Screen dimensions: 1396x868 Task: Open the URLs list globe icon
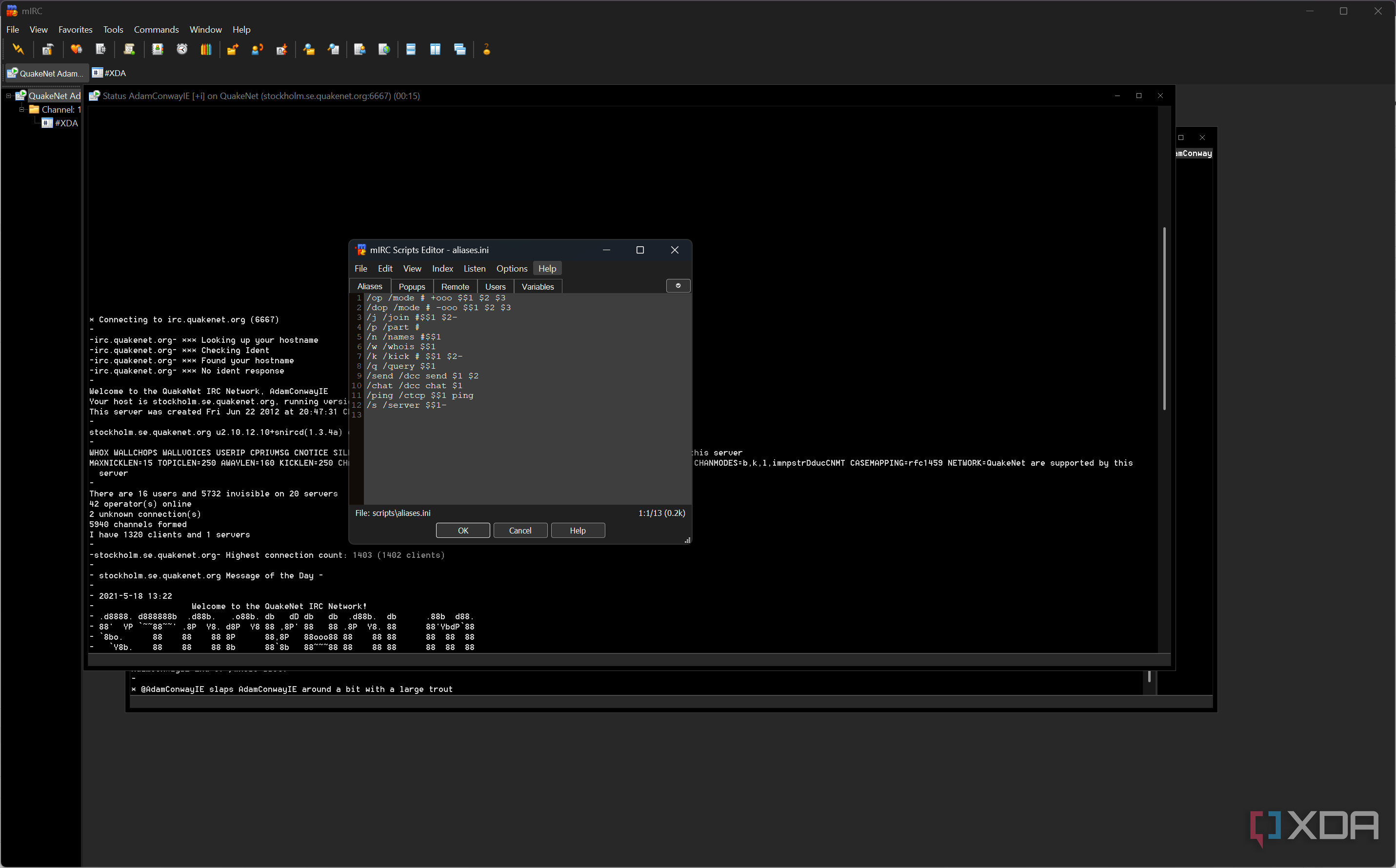click(x=385, y=49)
